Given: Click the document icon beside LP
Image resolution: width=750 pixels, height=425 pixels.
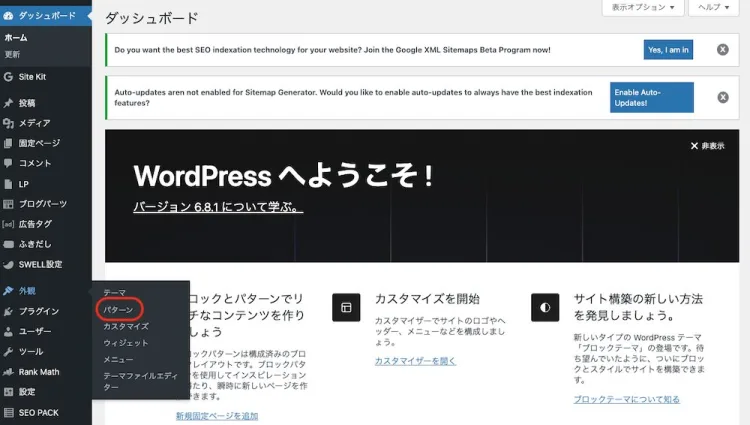Looking at the screenshot, I should (8, 184).
